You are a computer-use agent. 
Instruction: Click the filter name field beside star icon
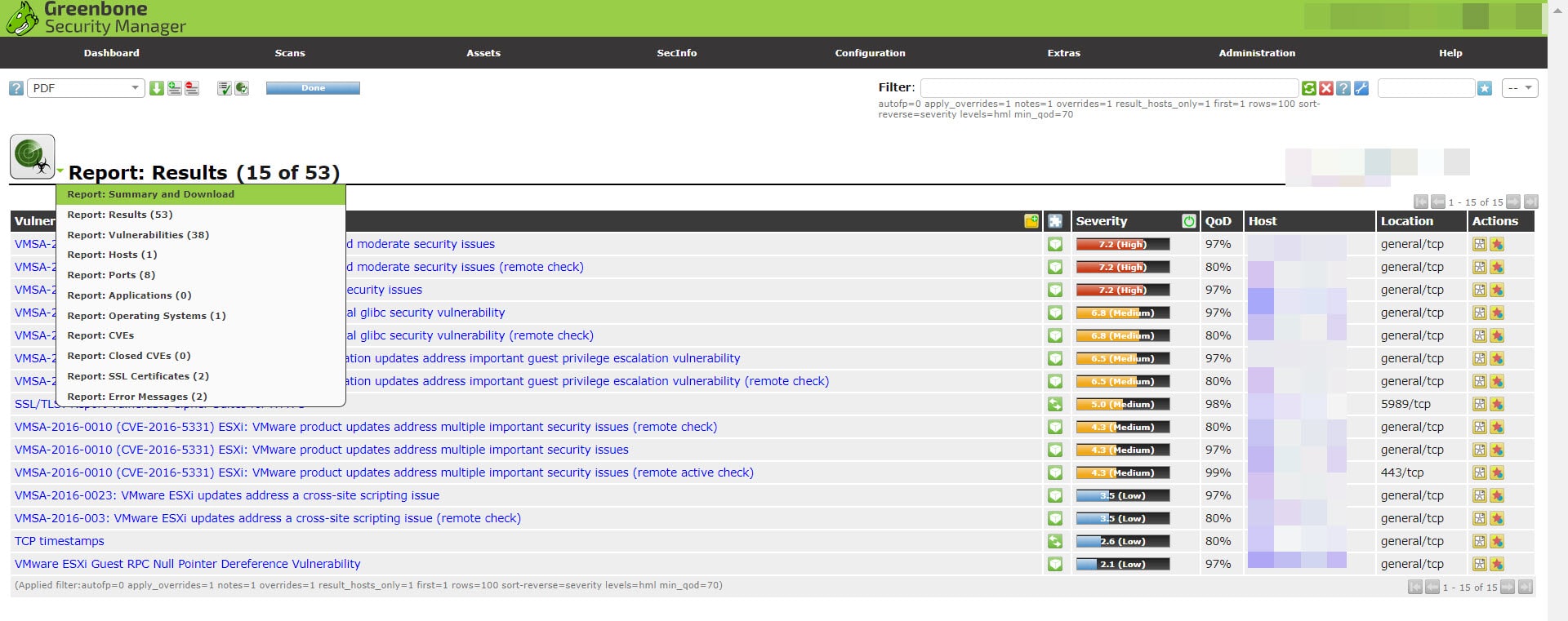click(x=1426, y=88)
